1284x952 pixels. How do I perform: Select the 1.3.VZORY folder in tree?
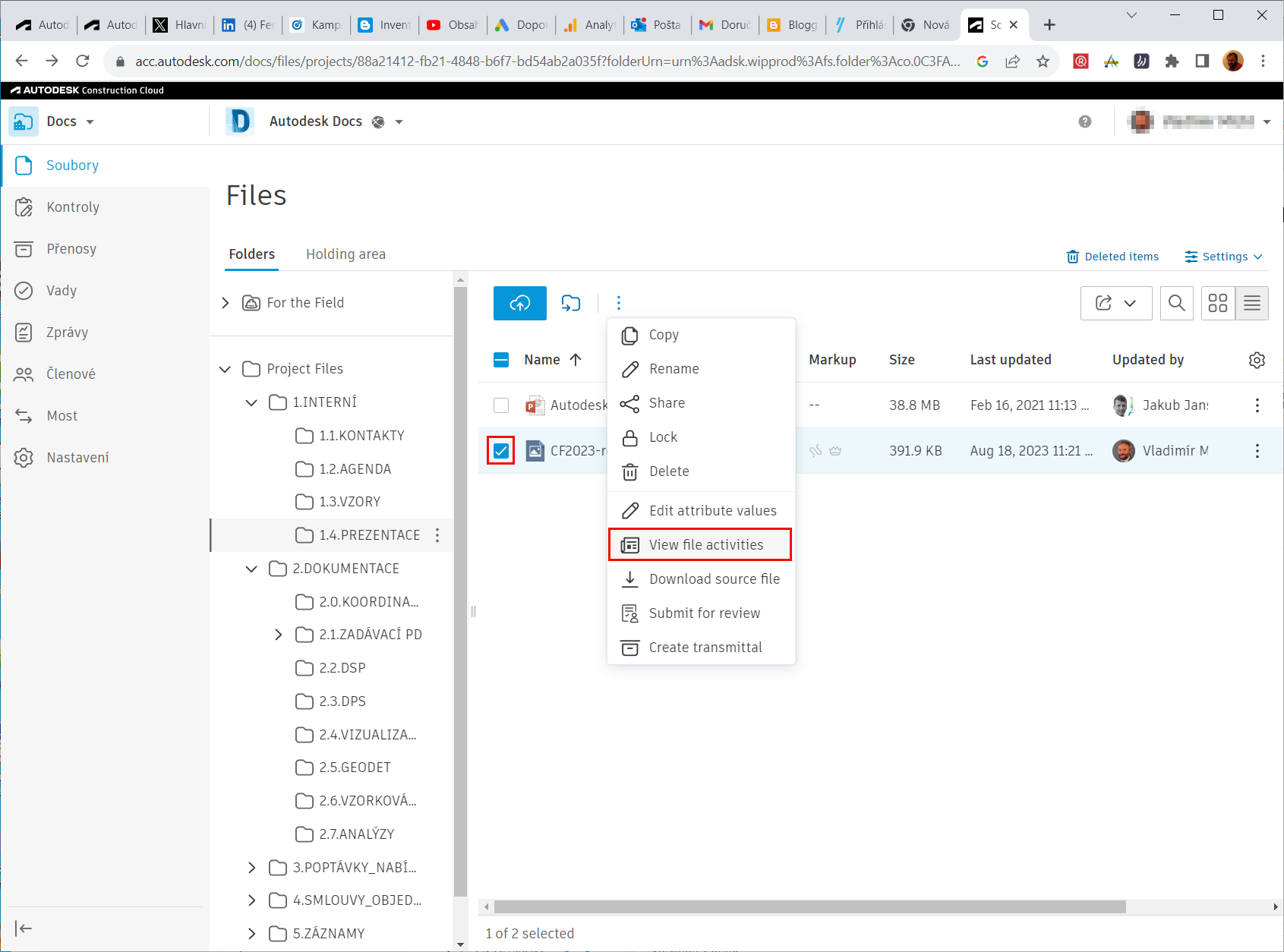pos(349,502)
